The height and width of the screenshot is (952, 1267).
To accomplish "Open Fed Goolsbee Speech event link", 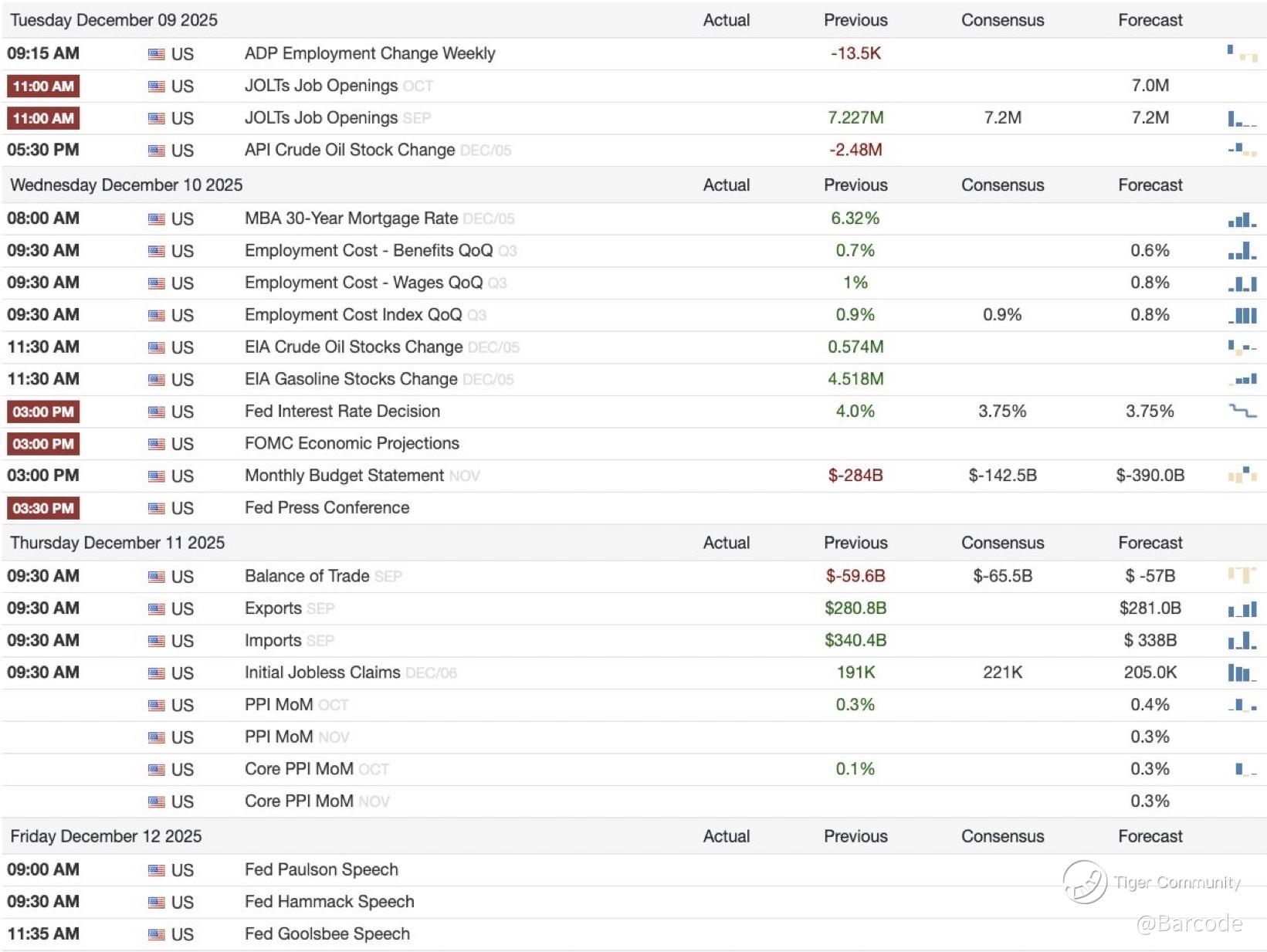I will coord(327,933).
